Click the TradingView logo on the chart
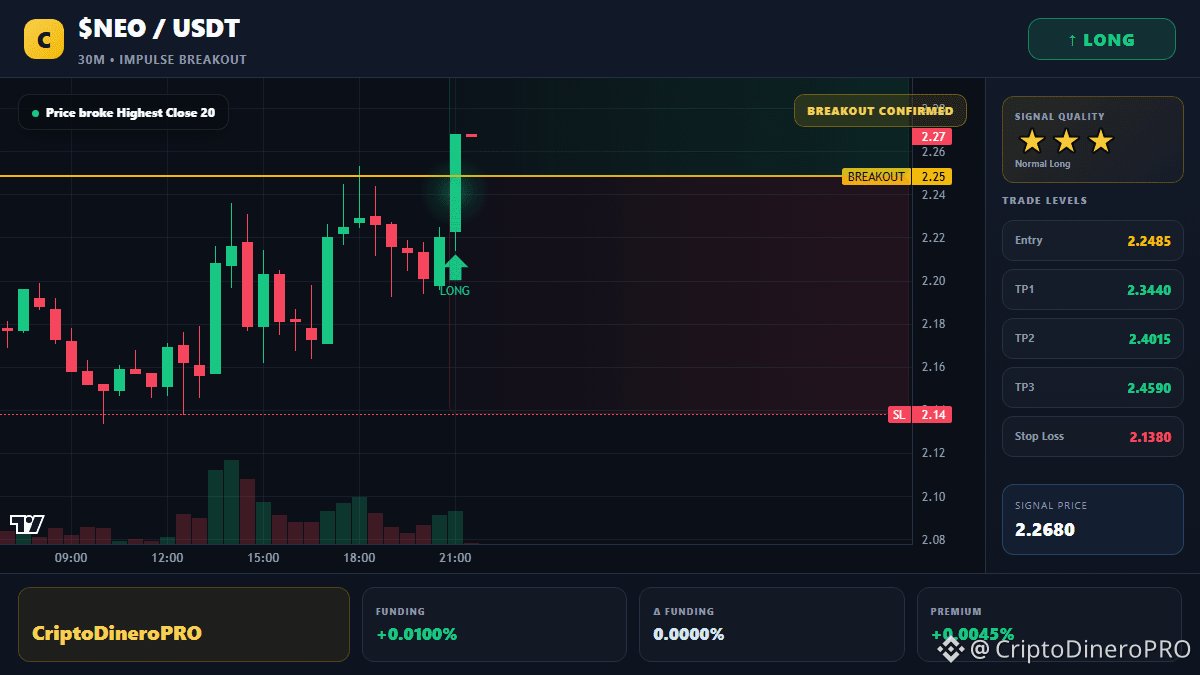Viewport: 1200px width, 675px height. [x=27, y=523]
